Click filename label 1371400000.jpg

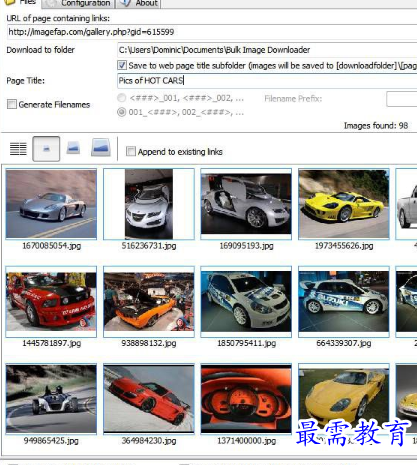pos(247,441)
